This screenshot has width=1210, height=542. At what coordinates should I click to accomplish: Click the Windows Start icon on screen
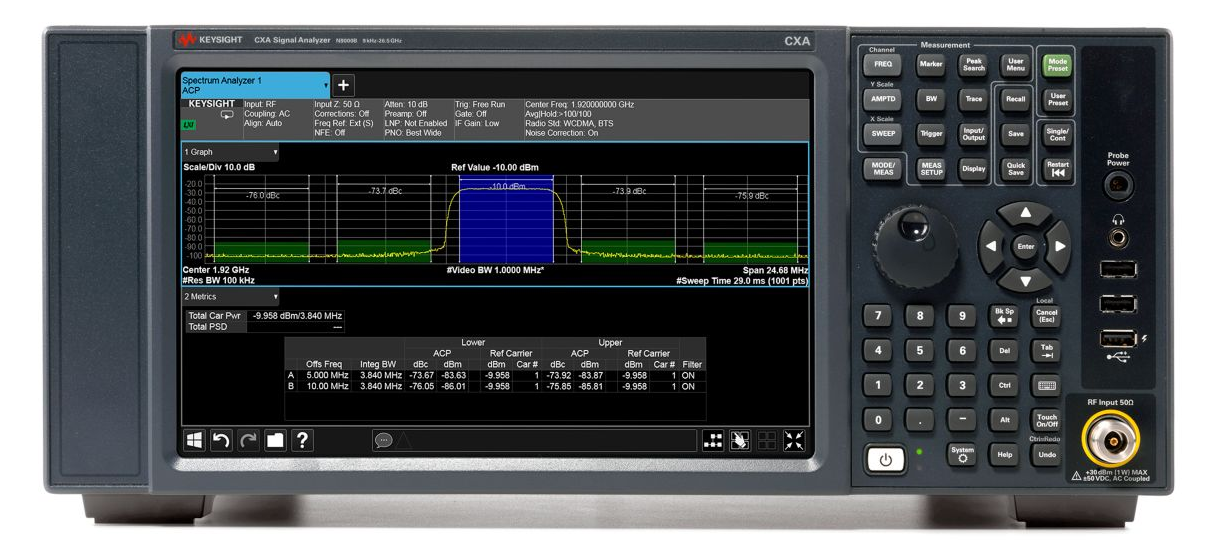(195, 440)
